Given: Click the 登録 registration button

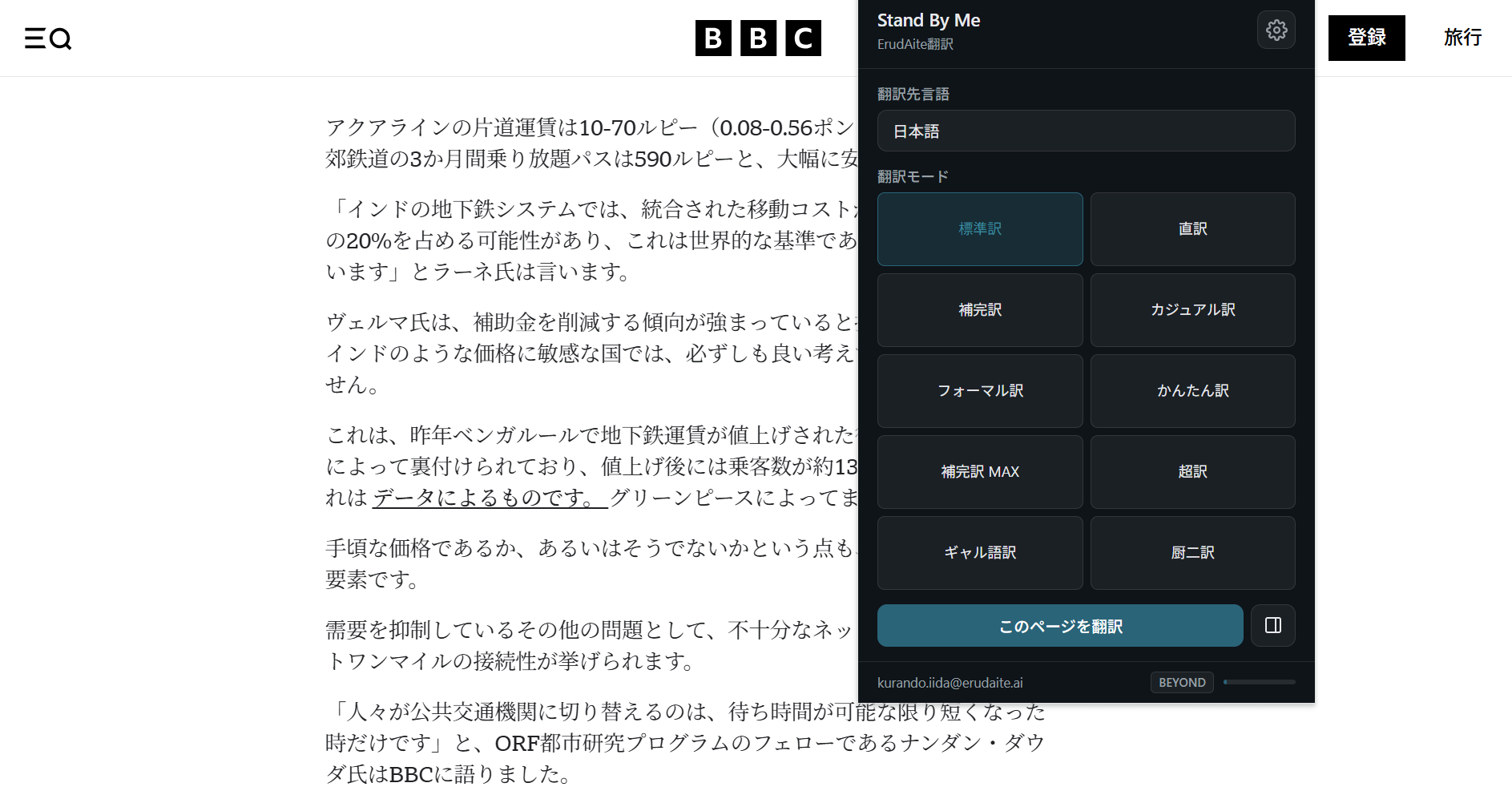Looking at the screenshot, I should click(x=1366, y=38).
